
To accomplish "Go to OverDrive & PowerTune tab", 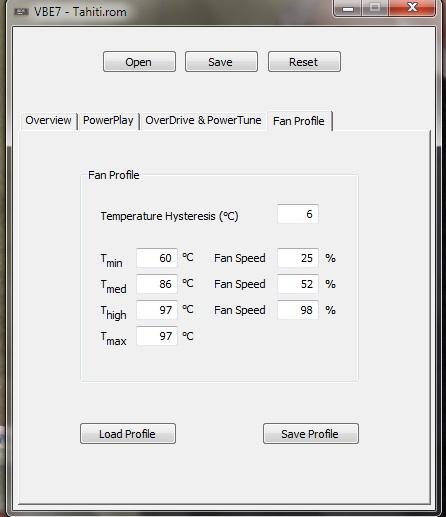I will click(x=203, y=120).
